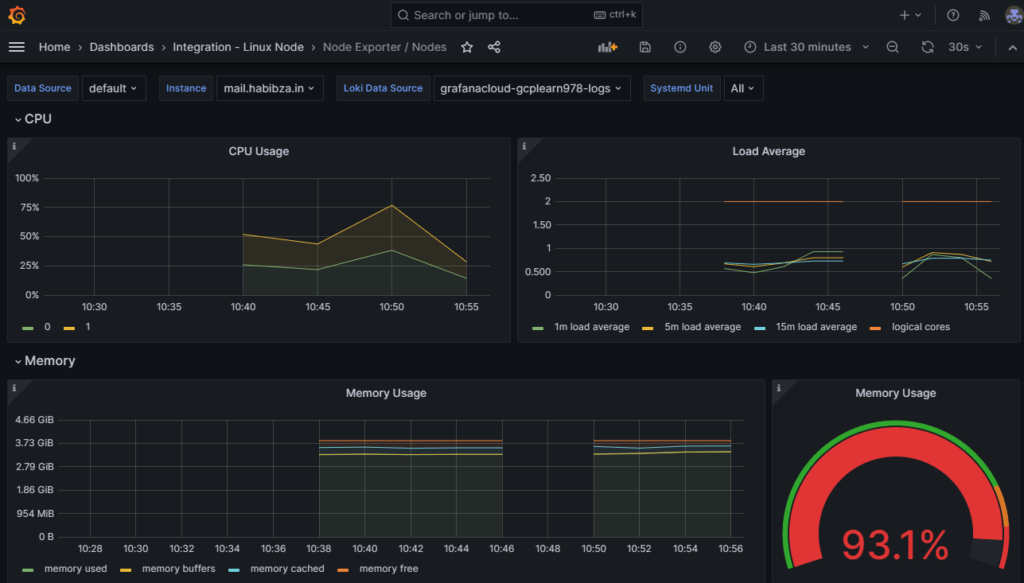This screenshot has height=583, width=1024.
Task: Show CPU Usage panel info icon
Action: click(14, 146)
